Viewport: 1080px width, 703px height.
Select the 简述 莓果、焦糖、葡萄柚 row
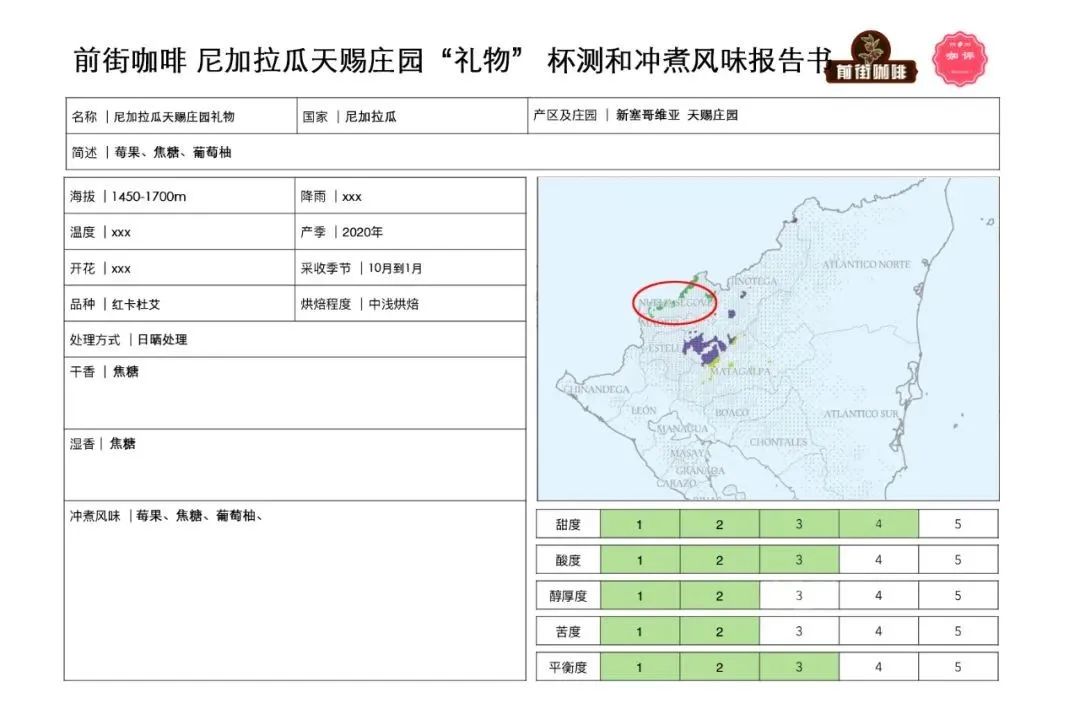(x=532, y=152)
